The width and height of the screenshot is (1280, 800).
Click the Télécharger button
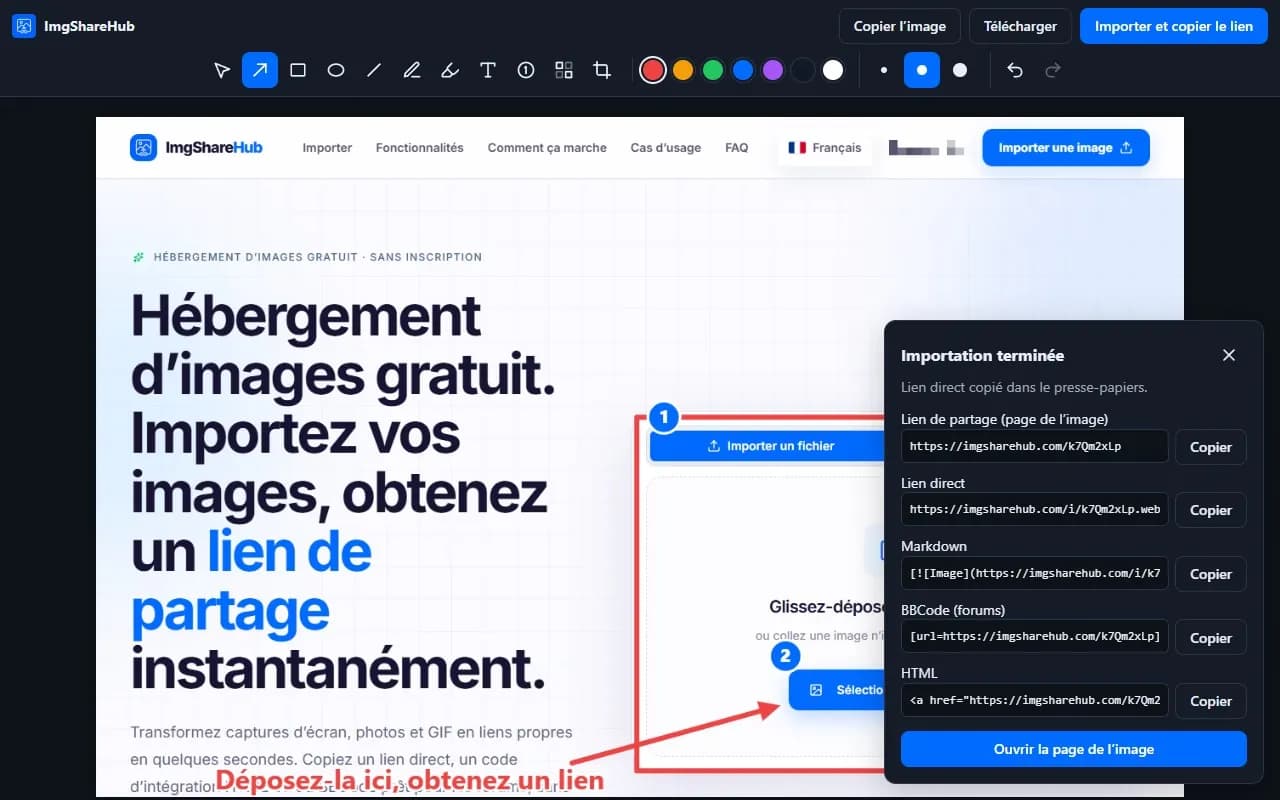tap(1020, 26)
